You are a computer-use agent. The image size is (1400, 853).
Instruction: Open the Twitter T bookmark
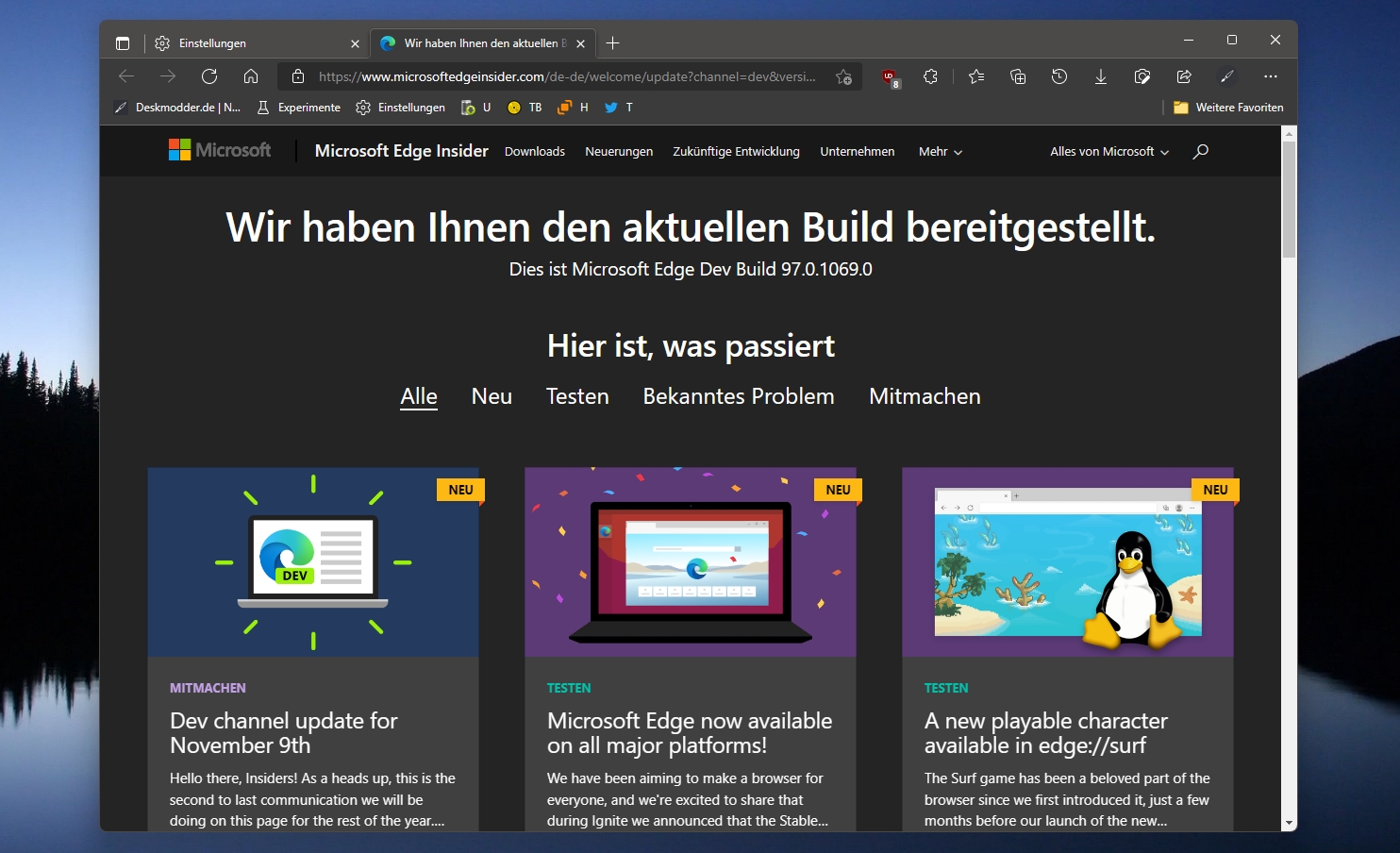pos(619,108)
